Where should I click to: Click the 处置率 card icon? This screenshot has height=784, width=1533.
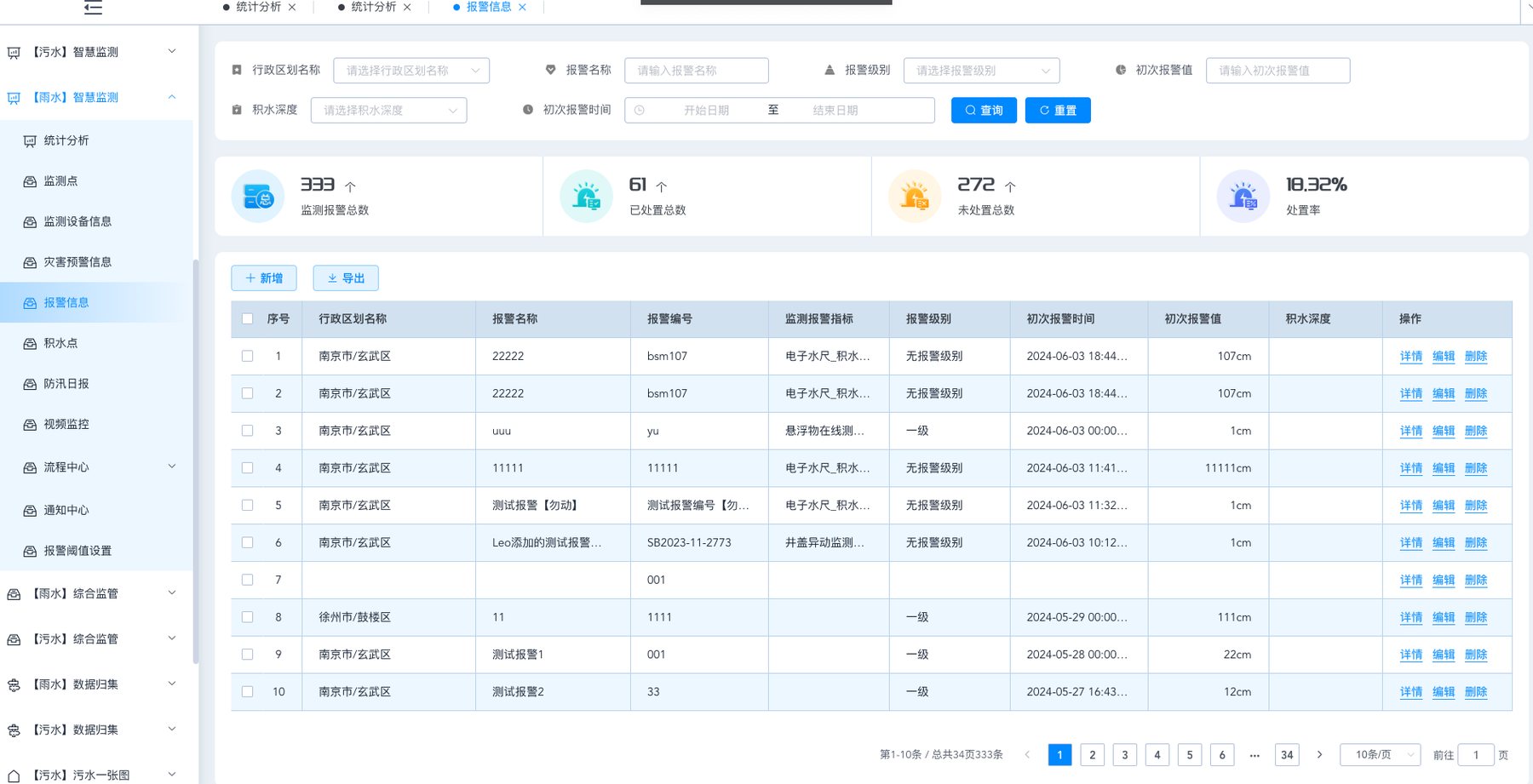click(x=1243, y=197)
